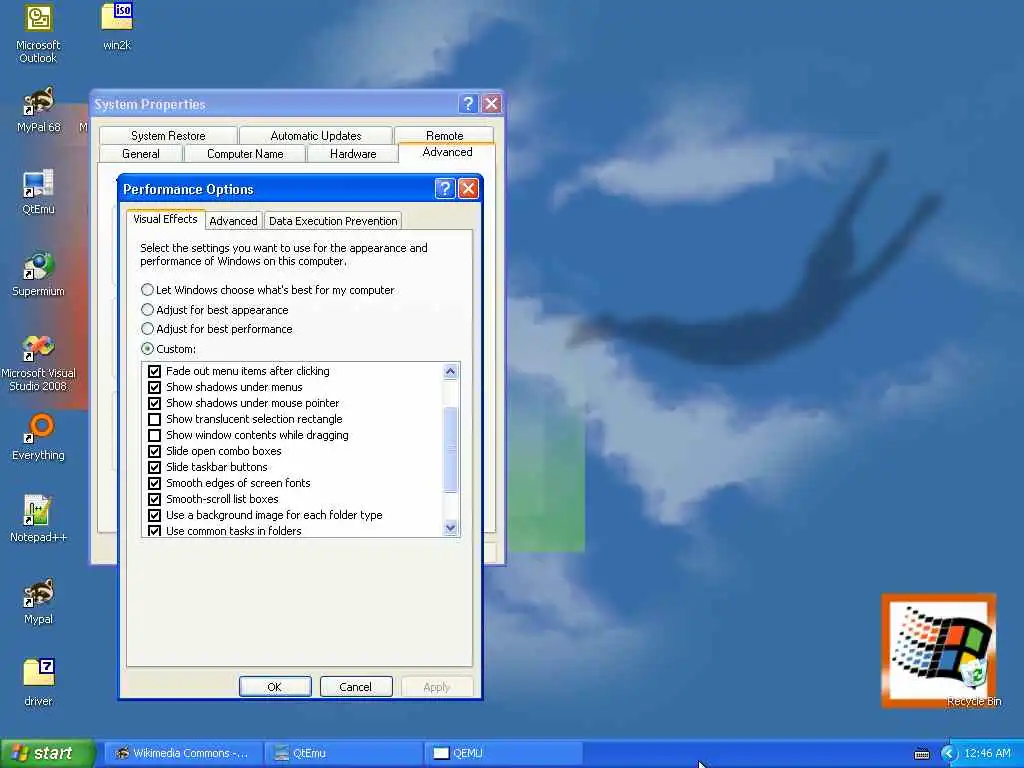This screenshot has height=768, width=1024.
Task: Switch to the Visual Effects tab
Action: 165,219
